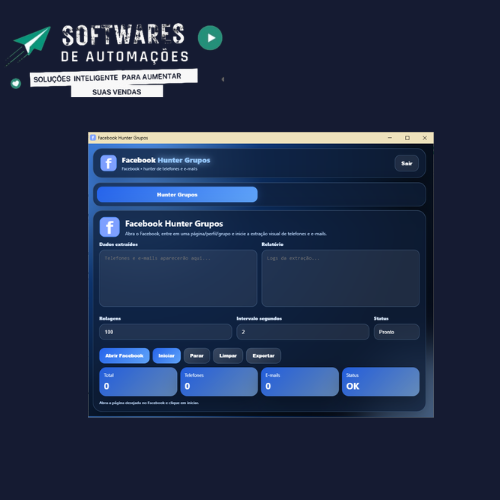
Task: Click the Relatório logs text area
Action: 340,278
